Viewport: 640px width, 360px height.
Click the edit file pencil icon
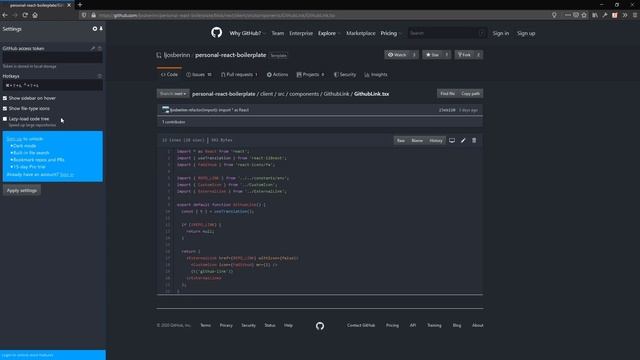(x=463, y=140)
